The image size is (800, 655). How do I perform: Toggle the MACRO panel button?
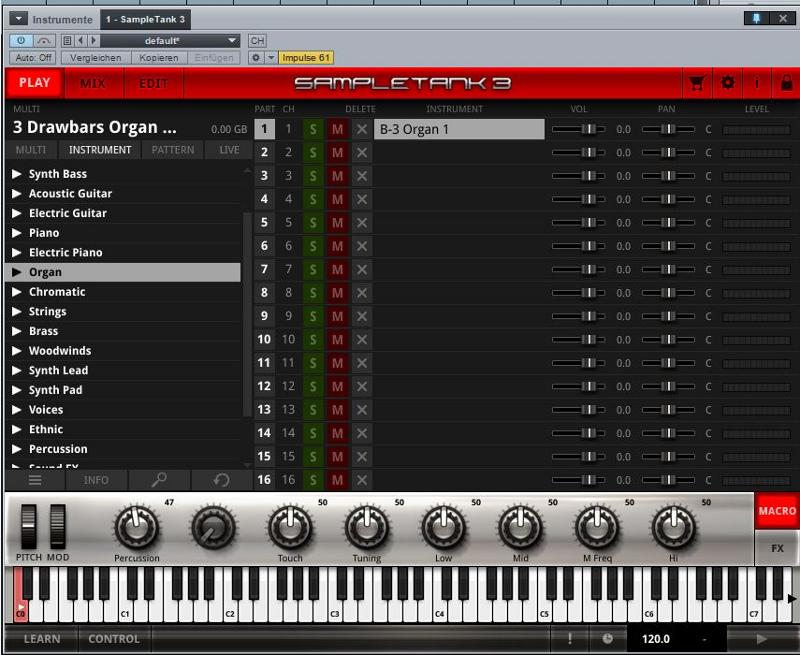click(777, 511)
